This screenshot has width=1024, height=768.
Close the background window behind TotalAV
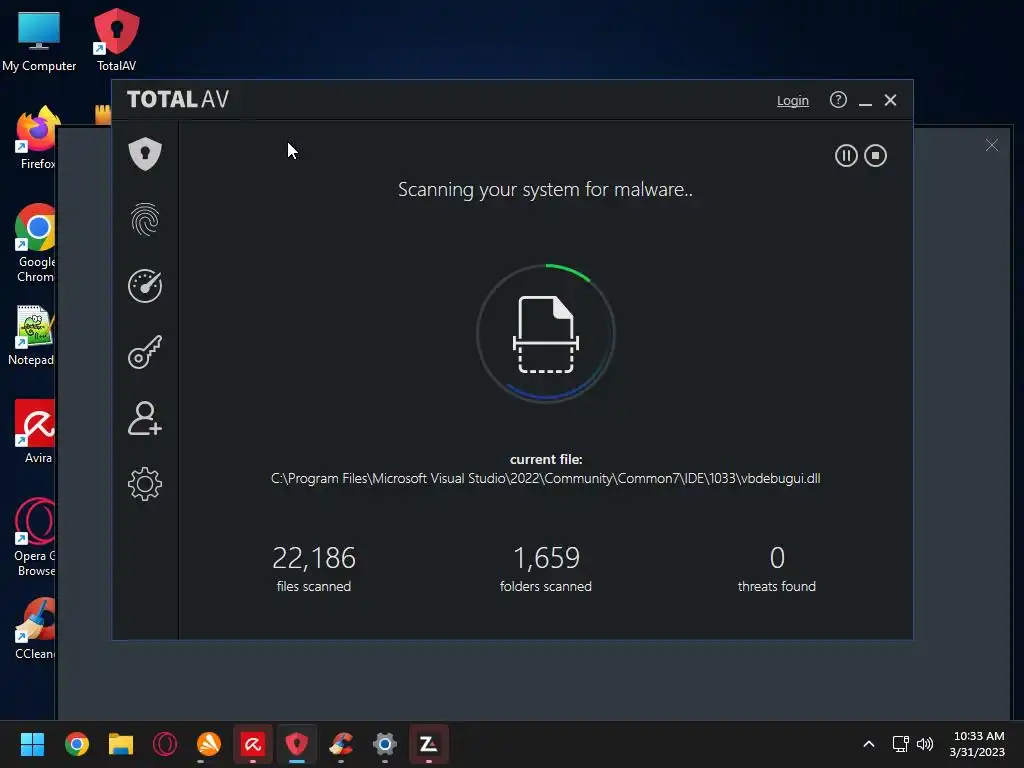point(991,145)
